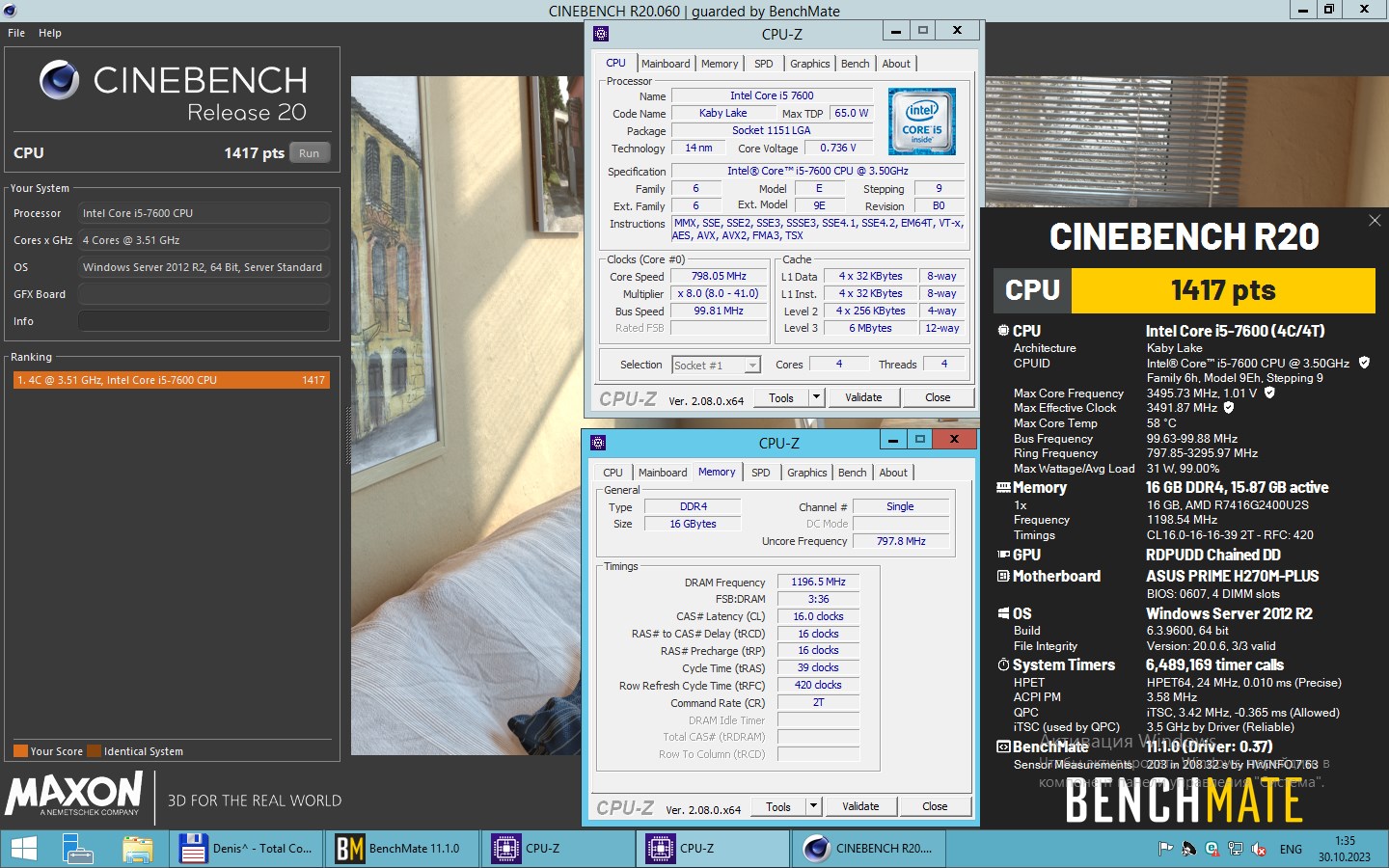Click the empty GFX Board field
The image size is (1389, 868).
click(x=204, y=294)
